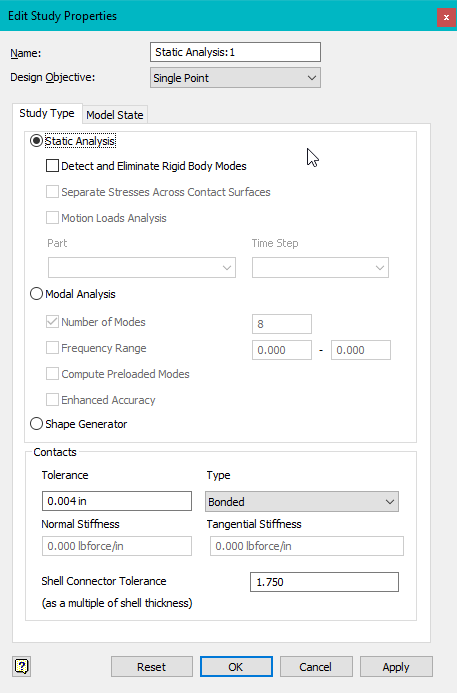This screenshot has width=457, height=693.
Task: Open the help icon button
Action: click(x=21, y=666)
